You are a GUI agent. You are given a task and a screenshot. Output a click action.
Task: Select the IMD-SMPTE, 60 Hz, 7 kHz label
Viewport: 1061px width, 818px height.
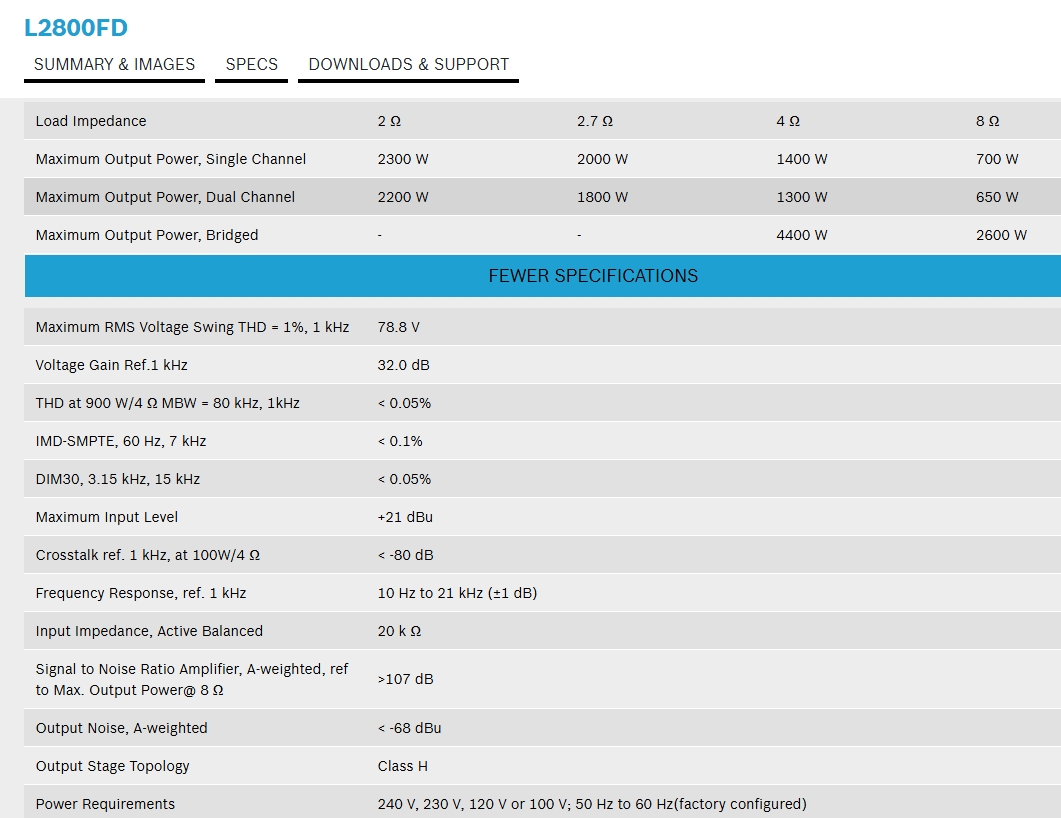[120, 441]
